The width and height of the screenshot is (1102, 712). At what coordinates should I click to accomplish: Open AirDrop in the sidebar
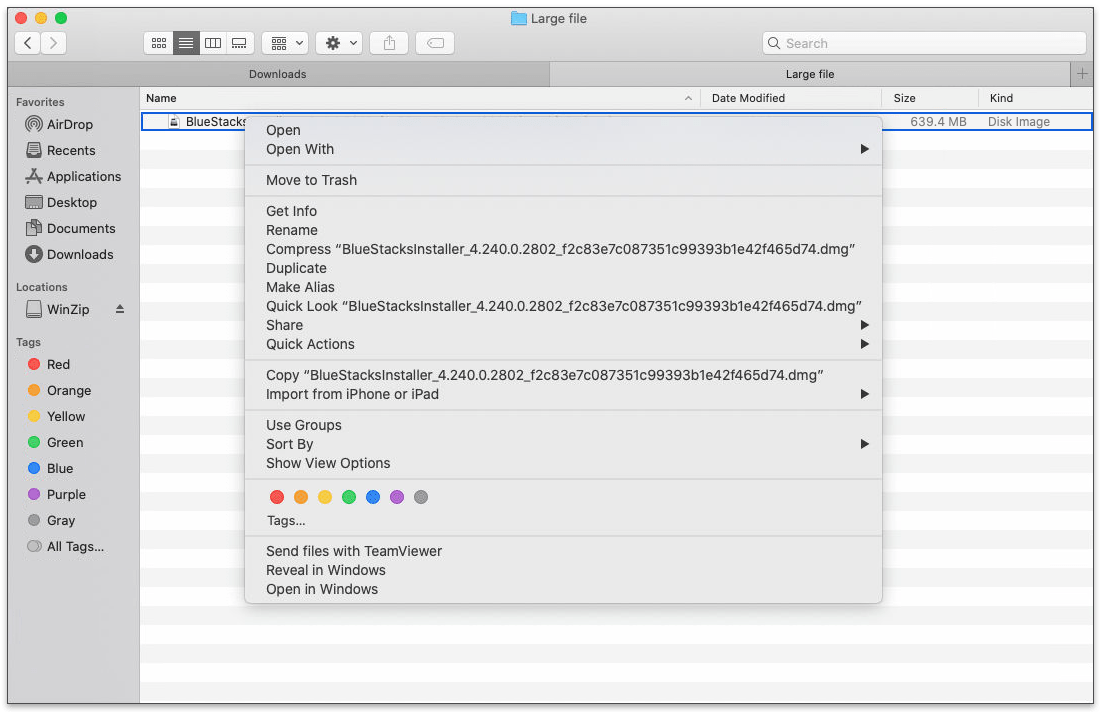tap(59, 124)
